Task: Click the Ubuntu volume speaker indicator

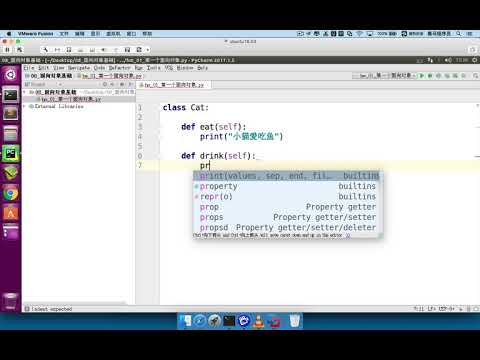Action: (x=448, y=60)
